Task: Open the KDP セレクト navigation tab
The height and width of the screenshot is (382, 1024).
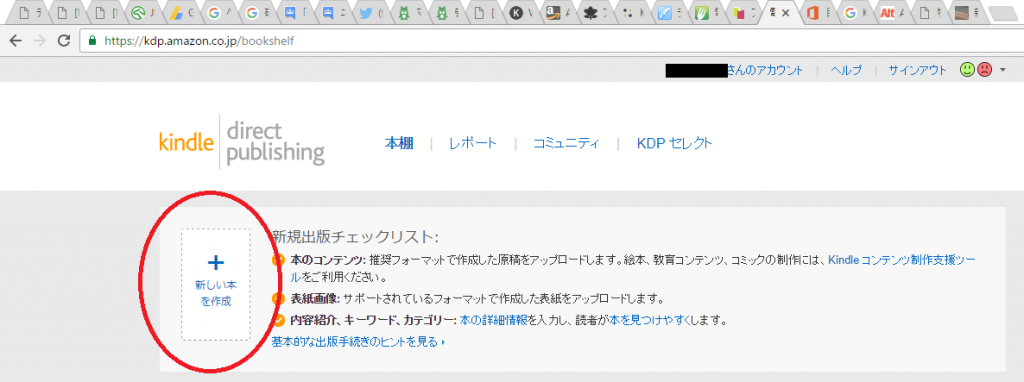Action: click(x=674, y=144)
